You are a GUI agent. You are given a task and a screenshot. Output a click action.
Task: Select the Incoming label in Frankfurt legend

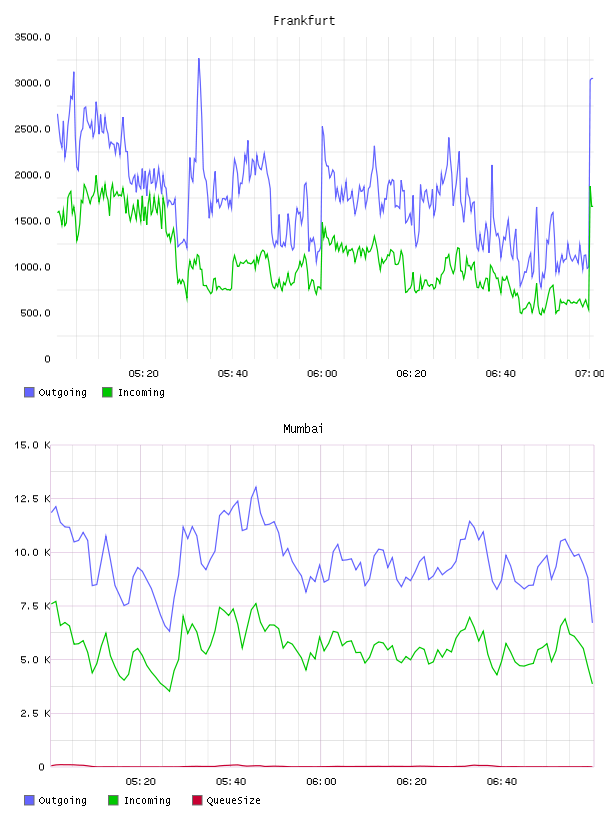pos(141,392)
